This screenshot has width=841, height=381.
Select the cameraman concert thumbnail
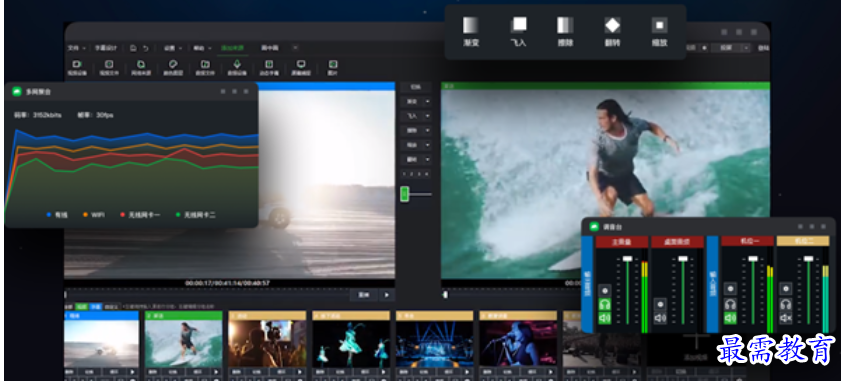point(267,343)
